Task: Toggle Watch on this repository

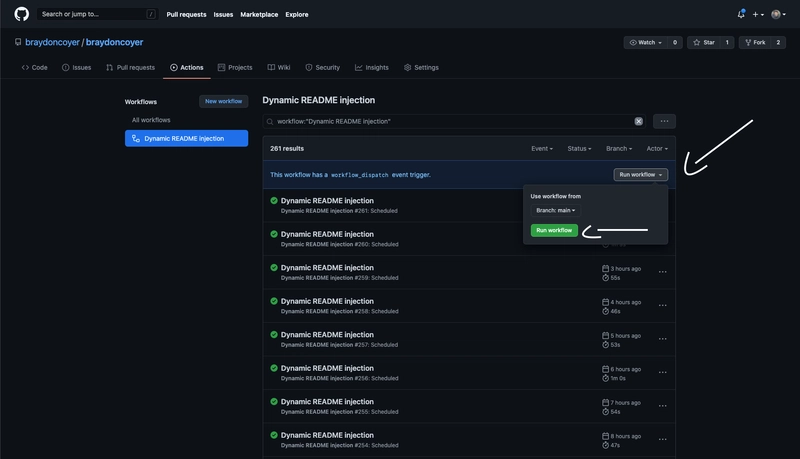Action: [646, 42]
